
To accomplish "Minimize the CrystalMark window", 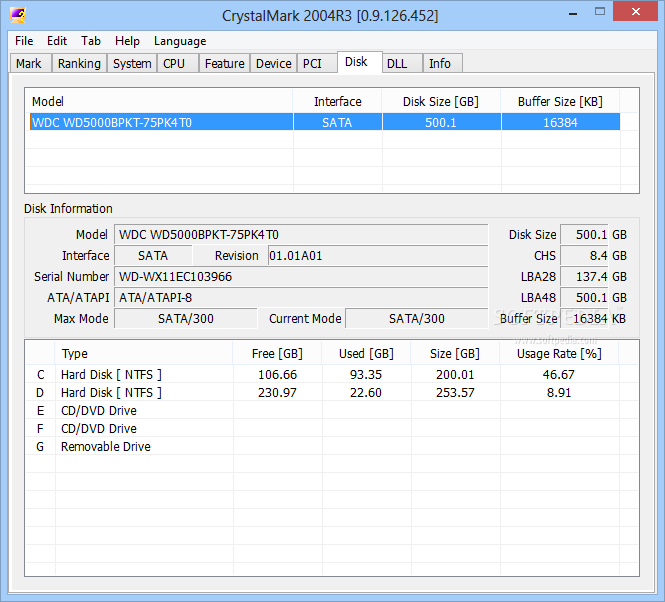I will [x=573, y=13].
